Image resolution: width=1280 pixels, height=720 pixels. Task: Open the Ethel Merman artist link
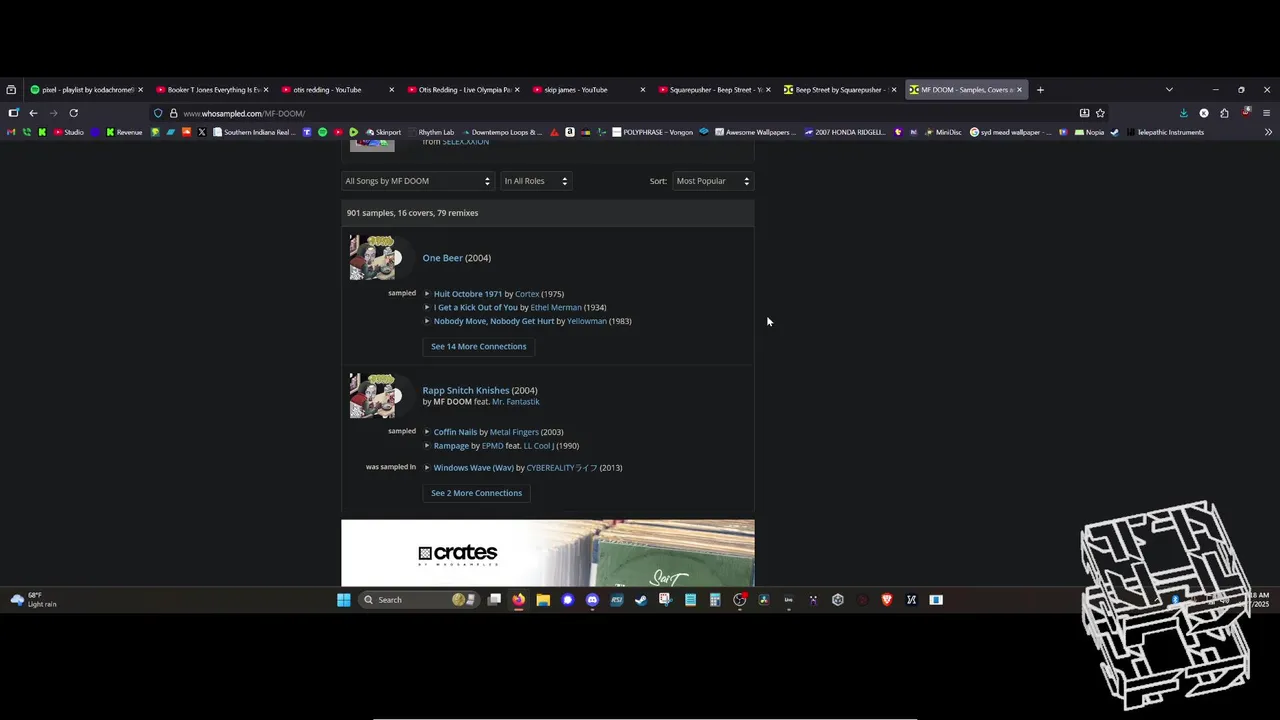pyautogui.click(x=555, y=308)
